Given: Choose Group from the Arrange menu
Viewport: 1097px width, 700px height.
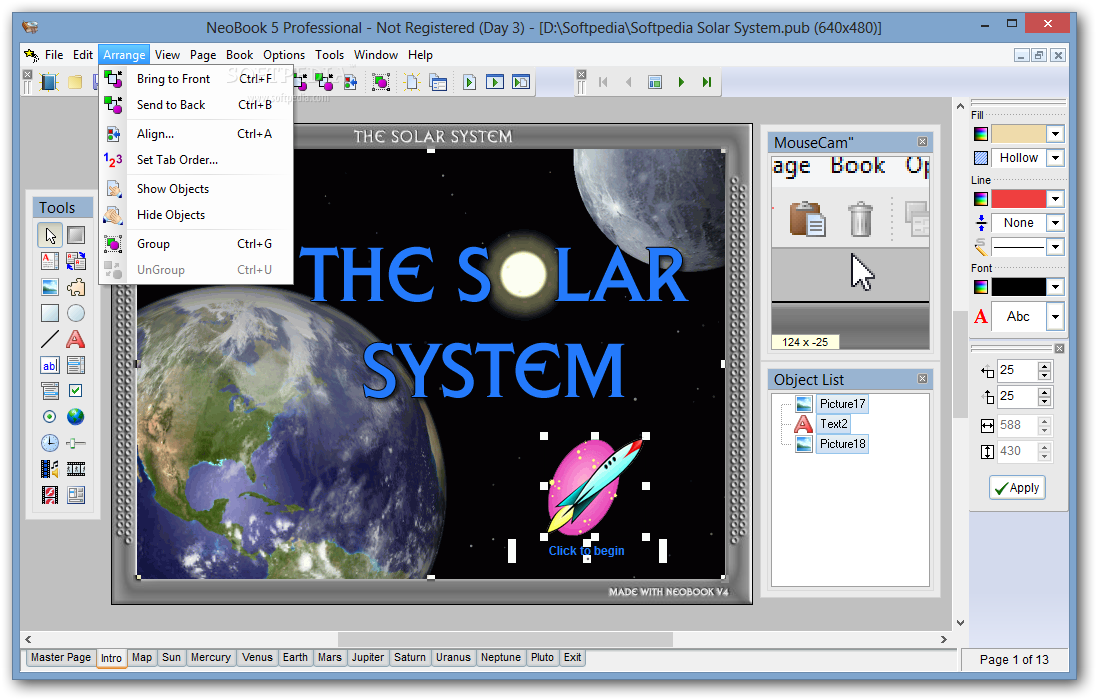Looking at the screenshot, I should click(x=197, y=244).
